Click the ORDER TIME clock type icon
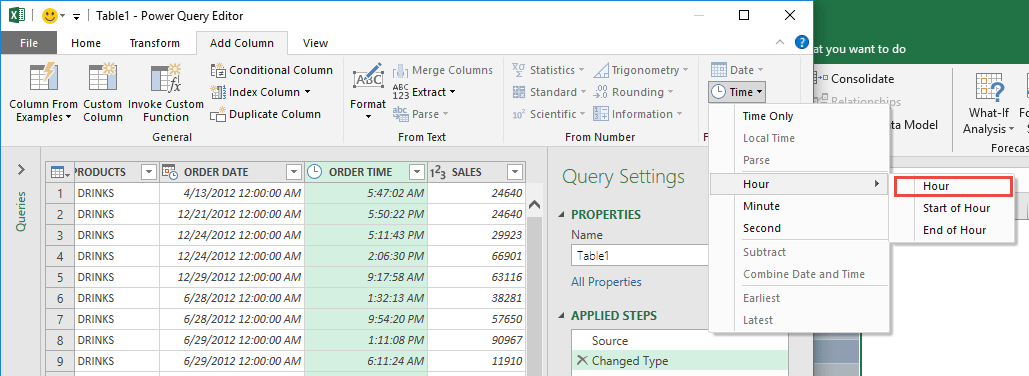Image resolution: width=1029 pixels, height=376 pixels. click(315, 172)
